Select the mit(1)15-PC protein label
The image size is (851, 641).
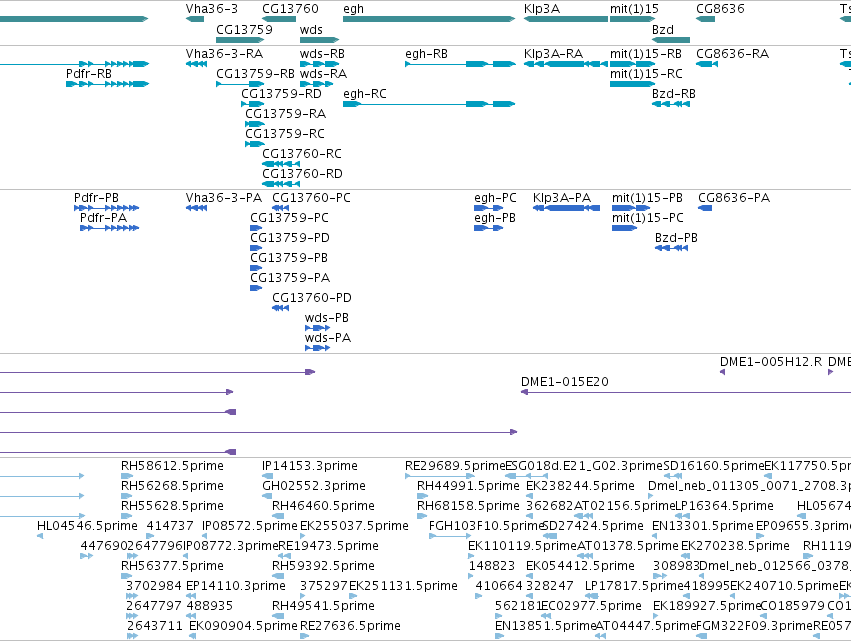click(647, 218)
